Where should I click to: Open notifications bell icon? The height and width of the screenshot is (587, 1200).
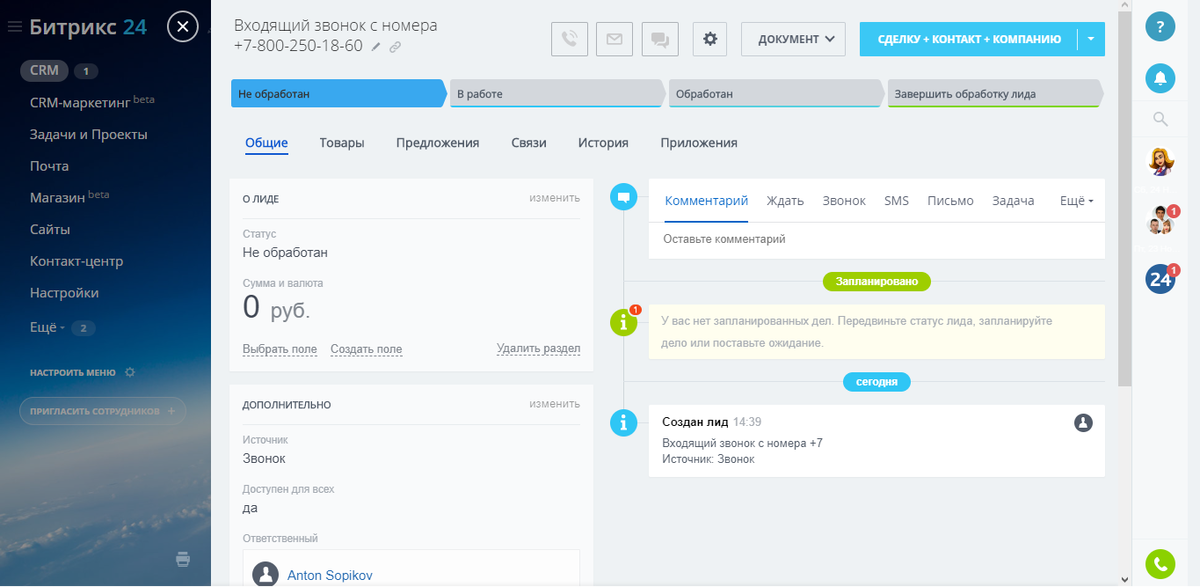pos(1160,77)
